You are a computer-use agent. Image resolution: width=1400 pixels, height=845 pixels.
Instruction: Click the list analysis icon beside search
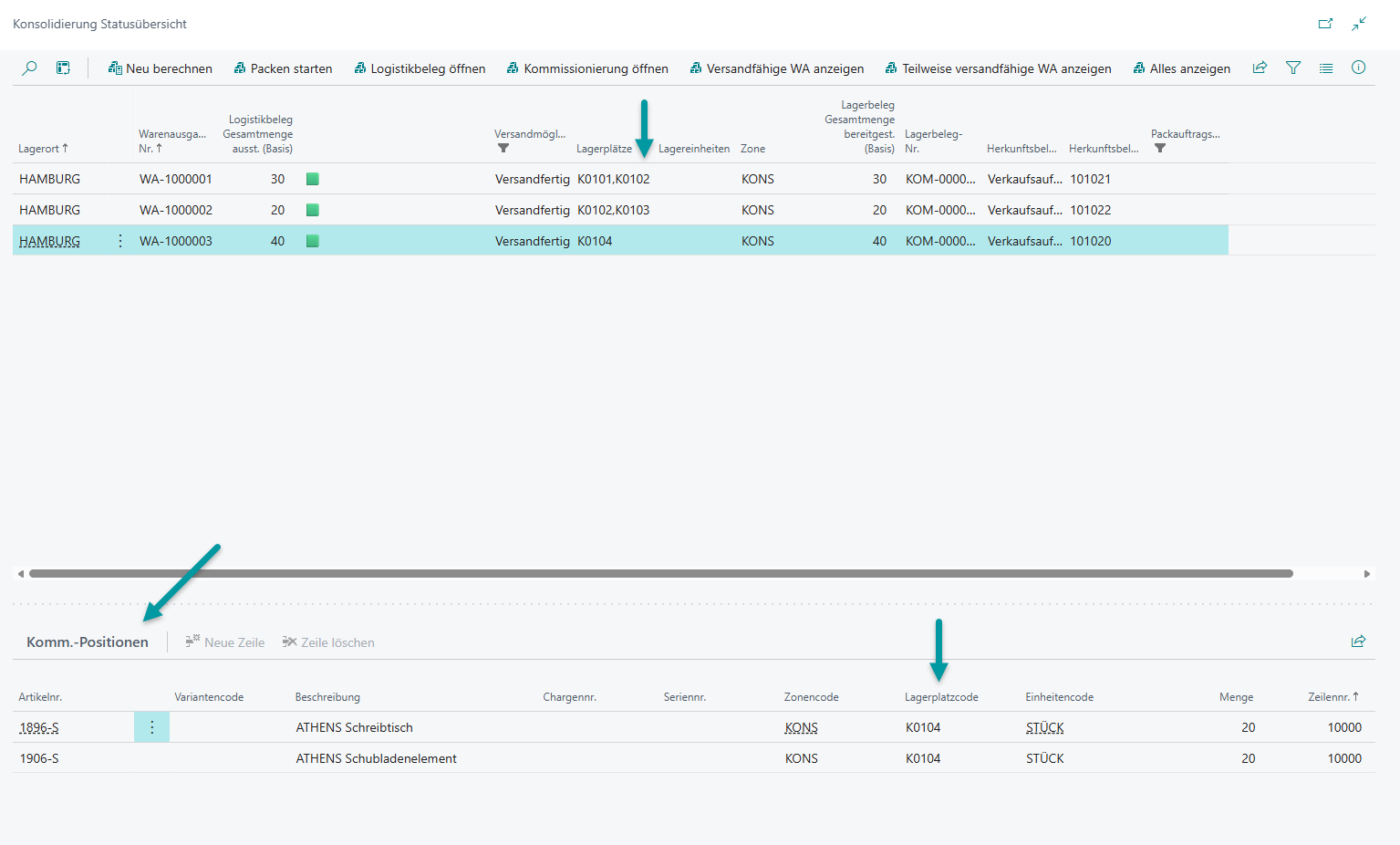tap(63, 68)
